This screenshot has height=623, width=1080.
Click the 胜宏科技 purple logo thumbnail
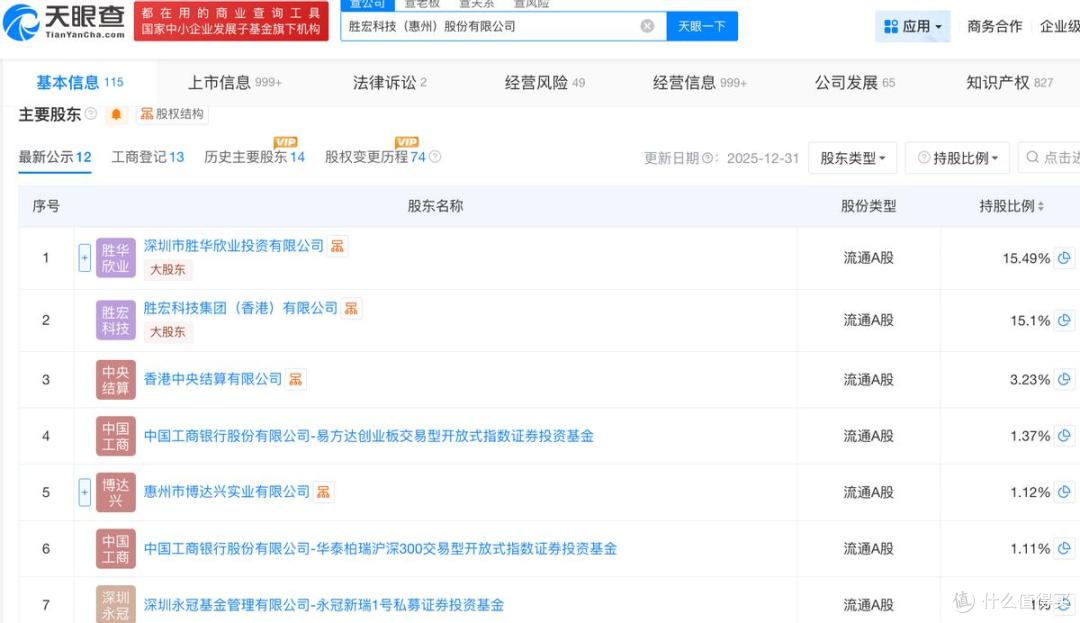pos(116,320)
